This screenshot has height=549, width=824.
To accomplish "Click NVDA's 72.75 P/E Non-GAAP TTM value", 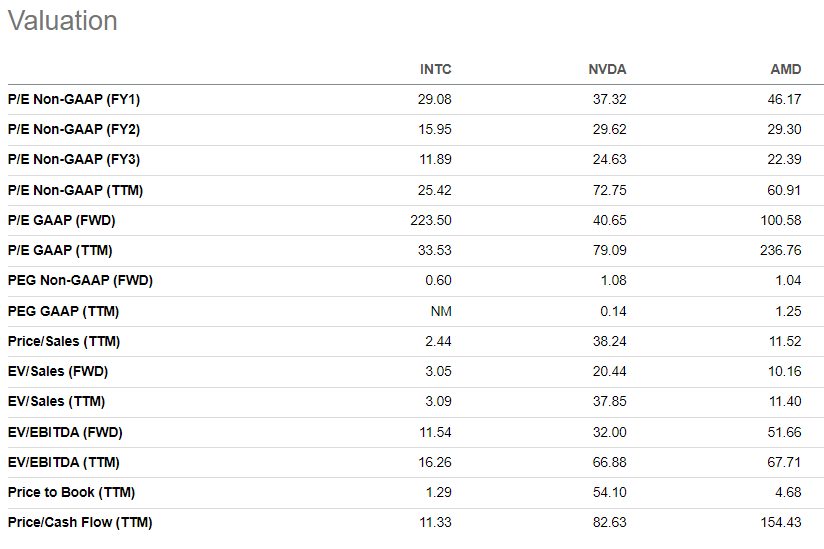I will pyautogui.click(x=610, y=190).
